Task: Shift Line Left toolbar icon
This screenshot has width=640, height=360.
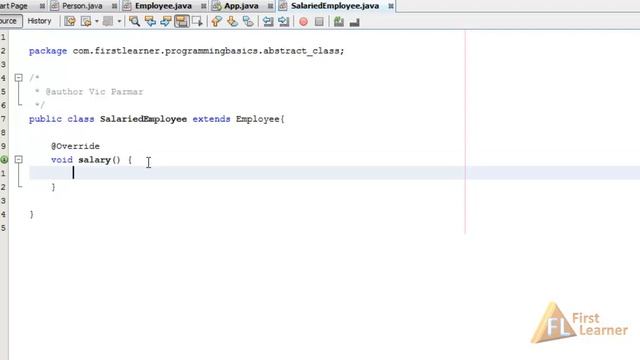Action: (268, 21)
